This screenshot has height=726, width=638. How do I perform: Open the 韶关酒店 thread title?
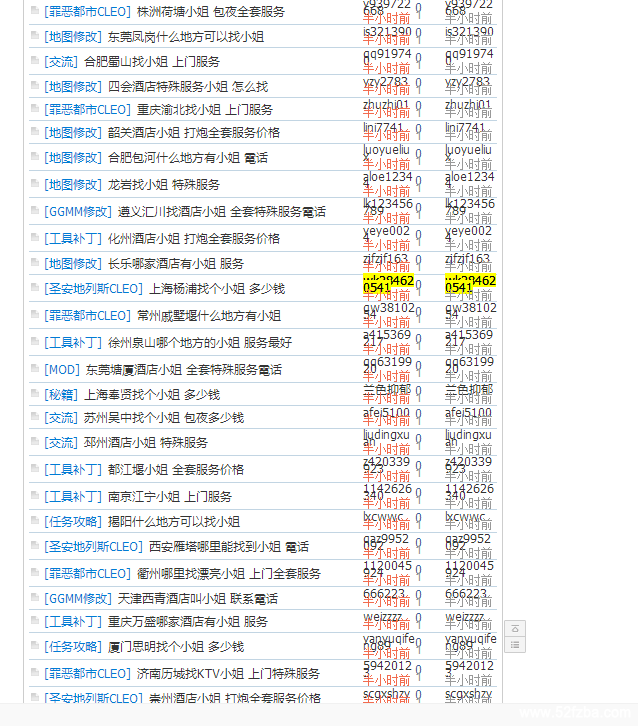tap(194, 133)
